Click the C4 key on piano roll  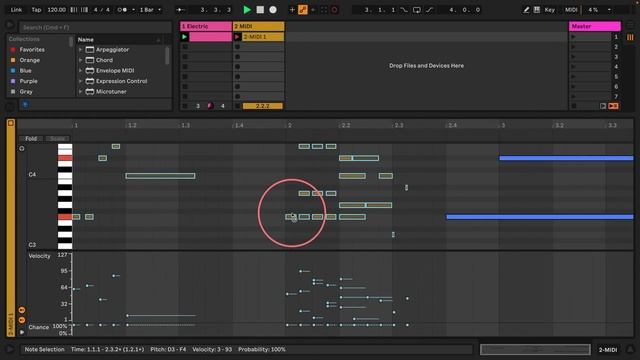(64, 176)
